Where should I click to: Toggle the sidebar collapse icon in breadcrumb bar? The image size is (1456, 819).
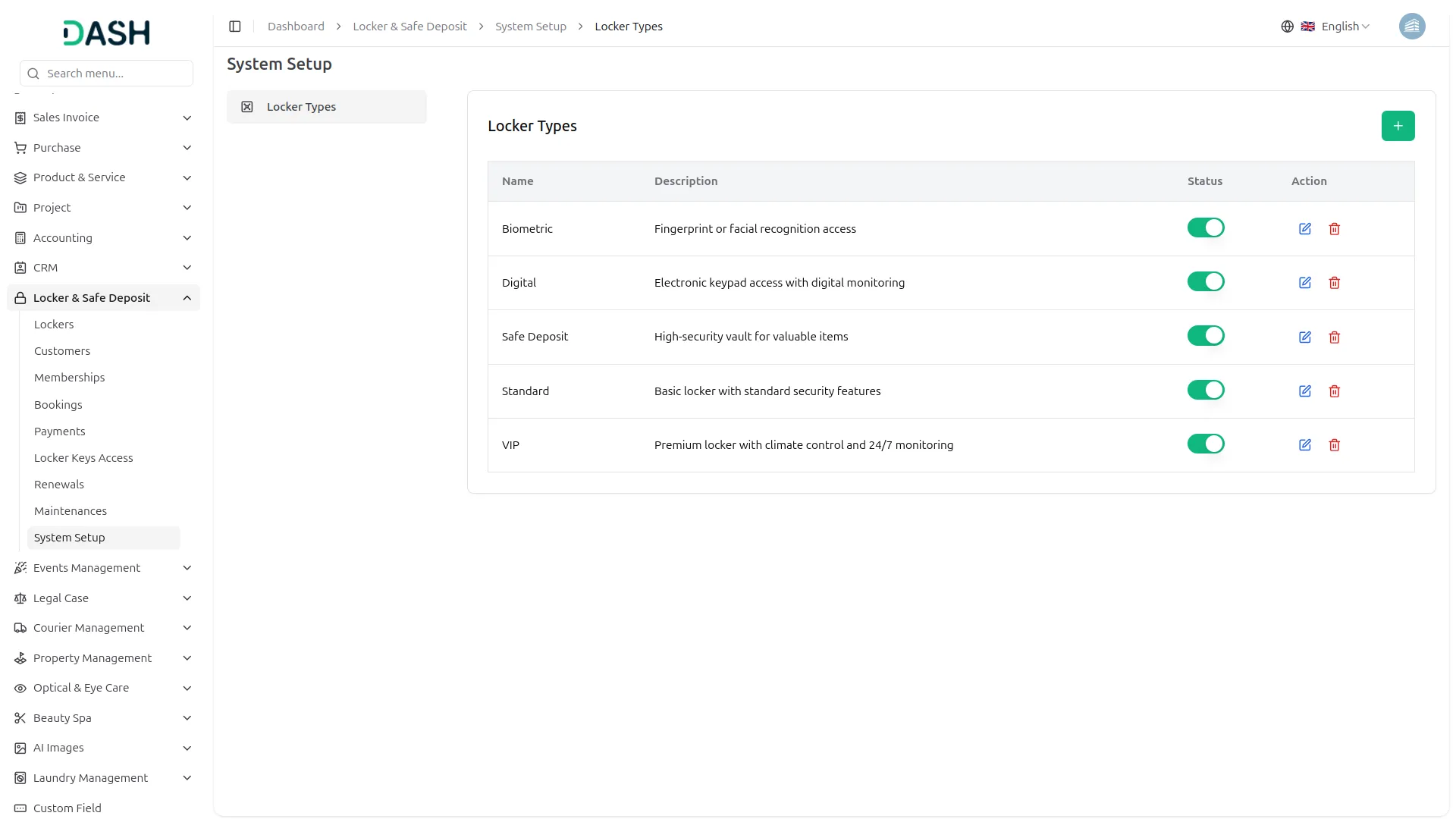click(235, 26)
